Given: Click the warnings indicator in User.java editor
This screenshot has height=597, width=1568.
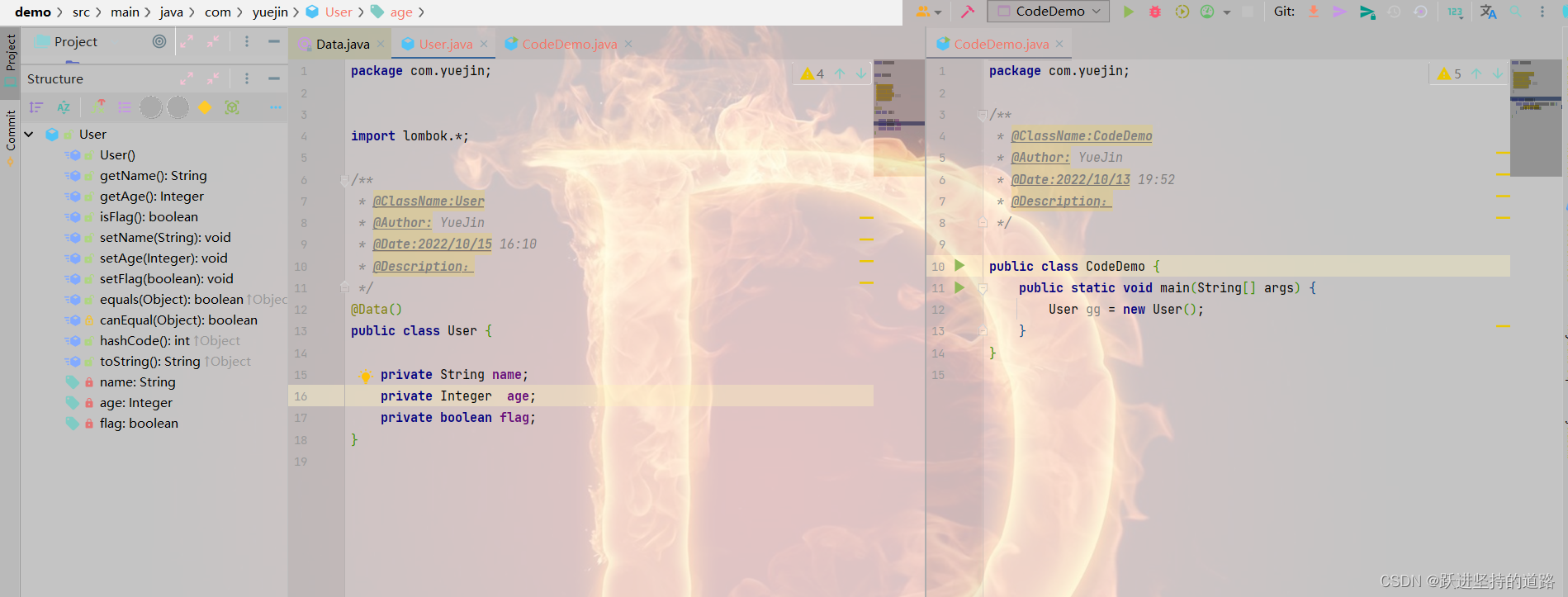Looking at the screenshot, I should [812, 73].
